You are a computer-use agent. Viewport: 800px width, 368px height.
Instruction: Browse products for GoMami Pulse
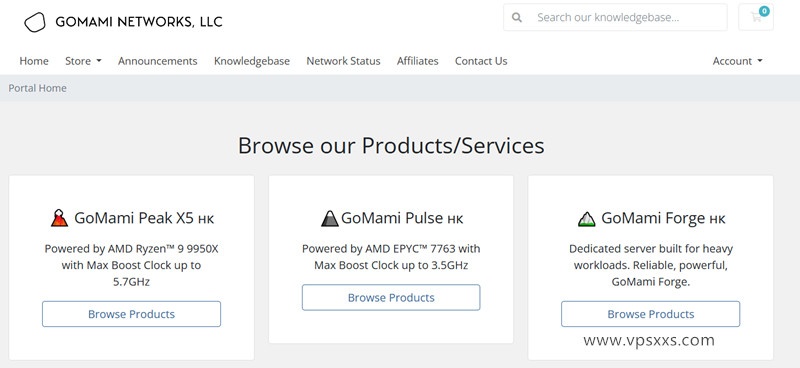pos(391,298)
